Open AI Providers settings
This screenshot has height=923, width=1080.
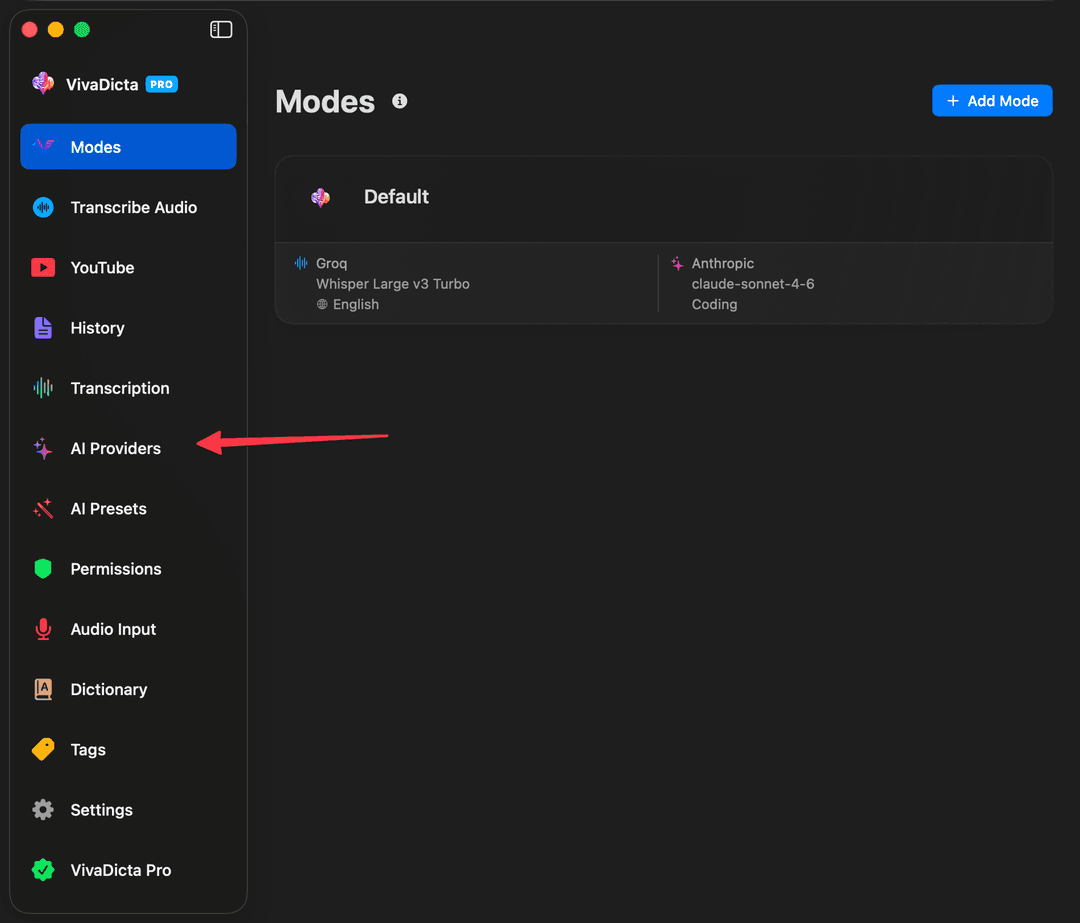[115, 448]
